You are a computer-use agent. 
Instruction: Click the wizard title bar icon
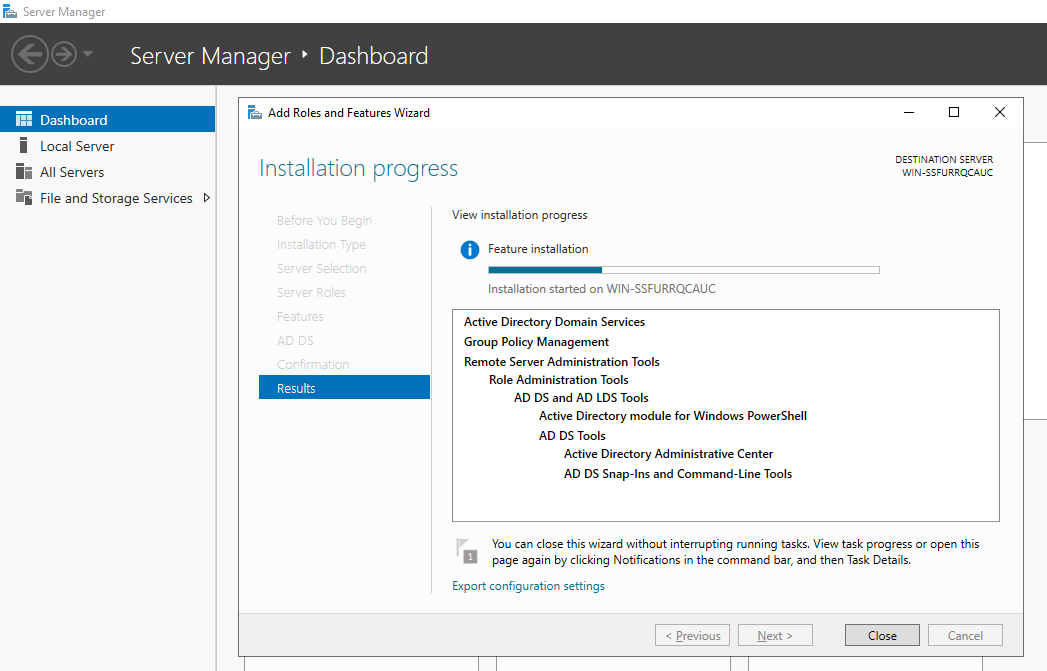(255, 113)
